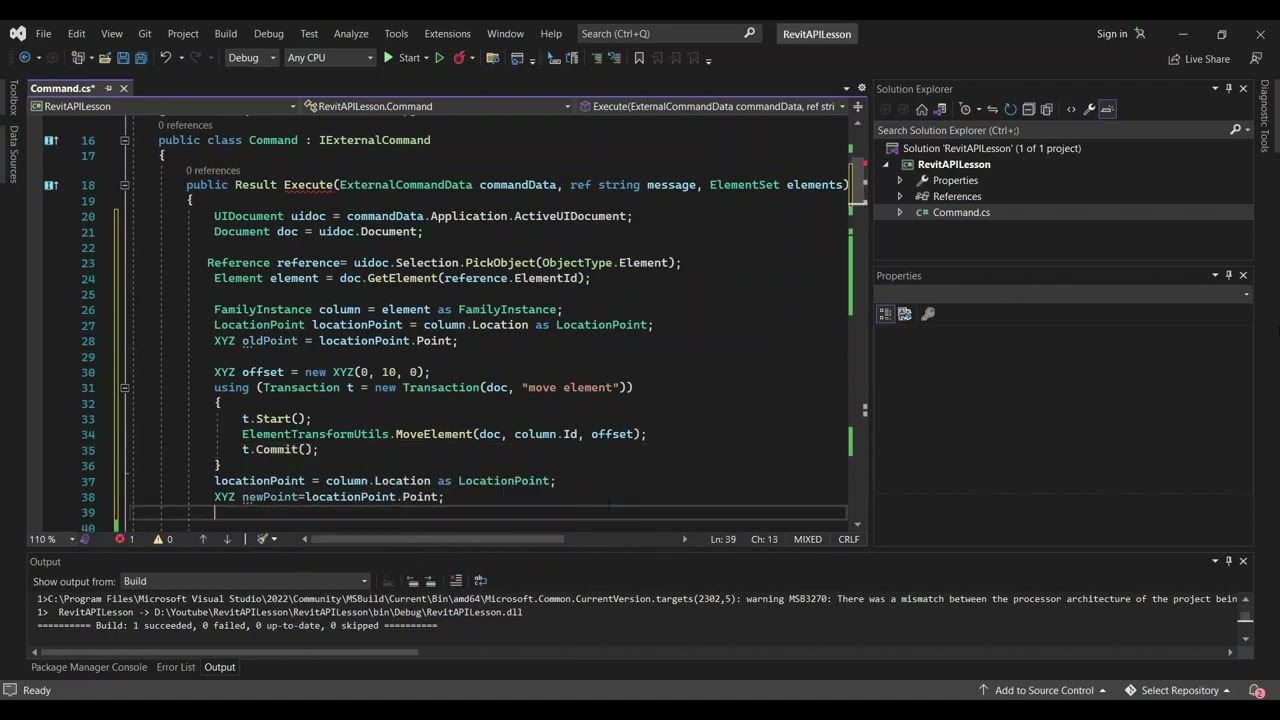This screenshot has height=720, width=1280.
Task: Open the Show output from Build dropdown
Action: 245,581
